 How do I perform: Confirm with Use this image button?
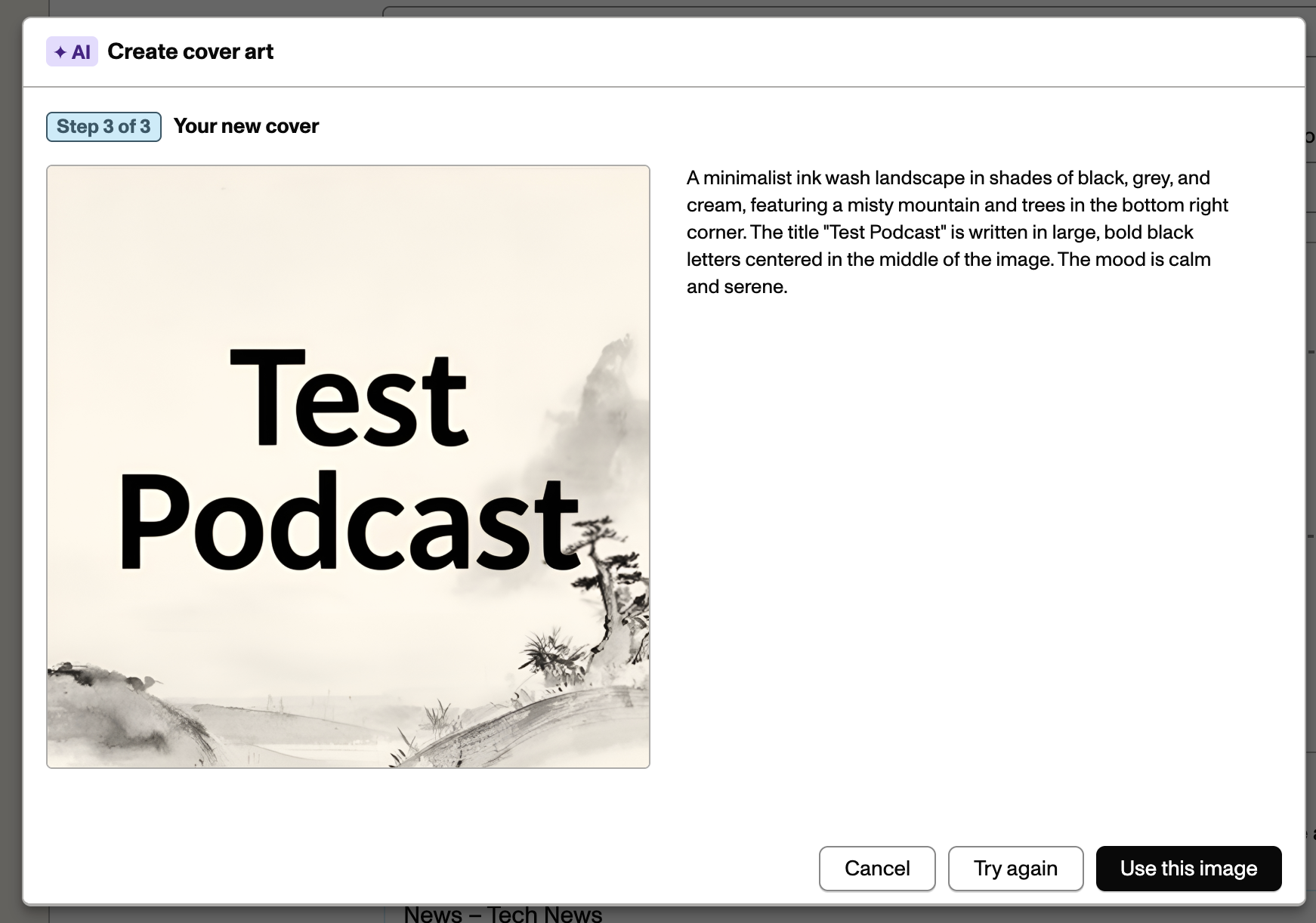[1188, 869]
